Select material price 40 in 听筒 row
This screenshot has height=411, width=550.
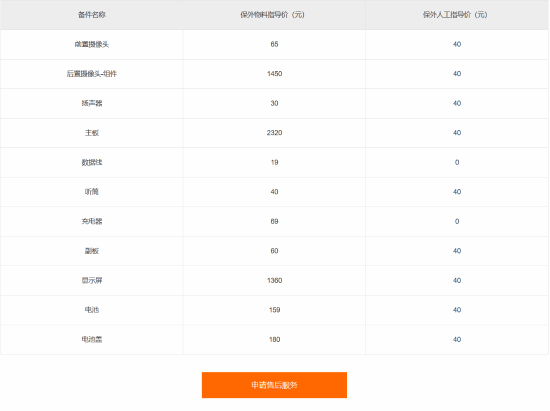click(274, 192)
